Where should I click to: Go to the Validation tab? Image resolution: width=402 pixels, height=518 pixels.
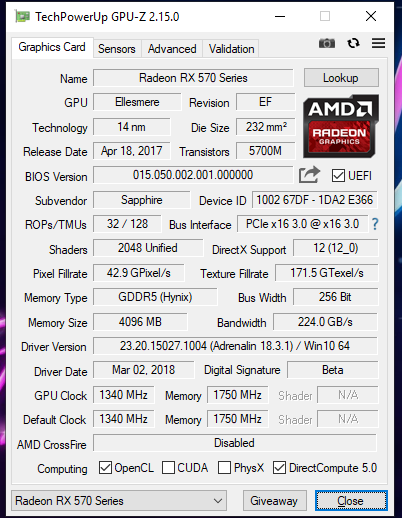[x=231, y=49]
